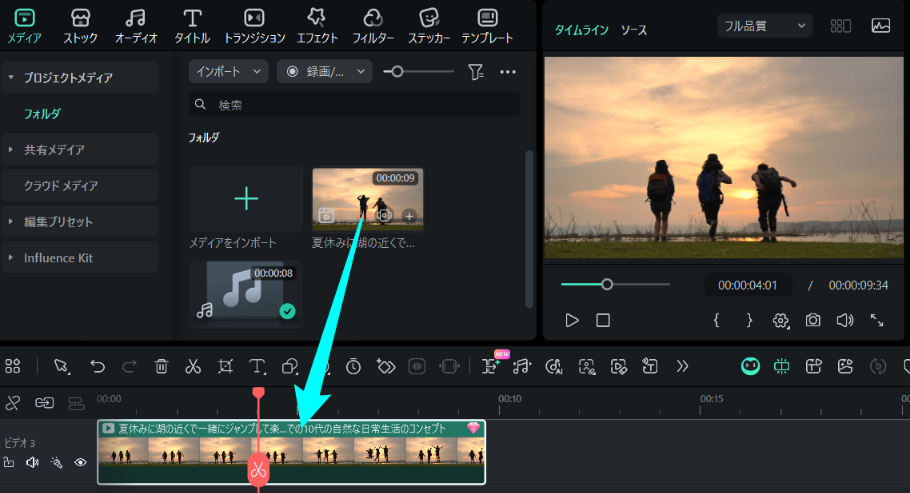Open the media panel more options (…) menu
This screenshot has width=910, height=493.
pyautogui.click(x=508, y=72)
